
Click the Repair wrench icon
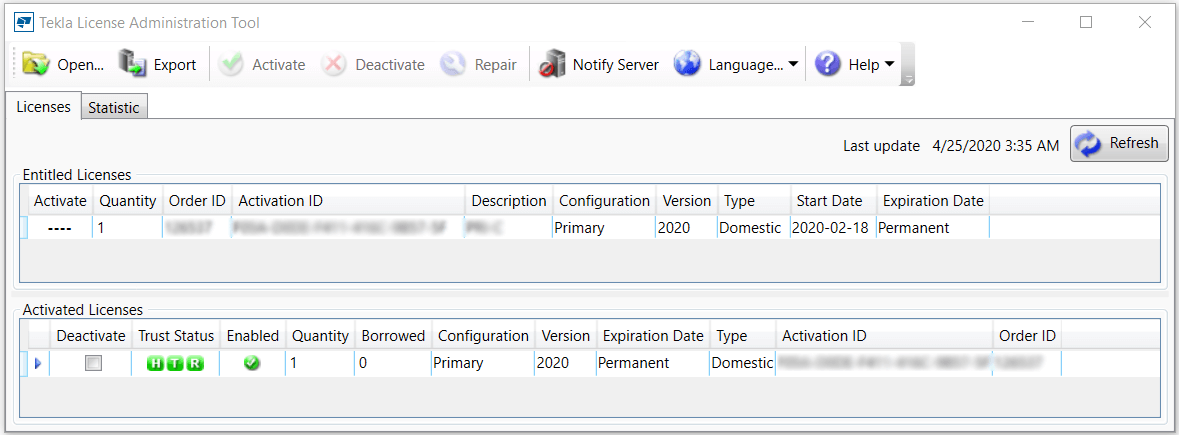453,65
